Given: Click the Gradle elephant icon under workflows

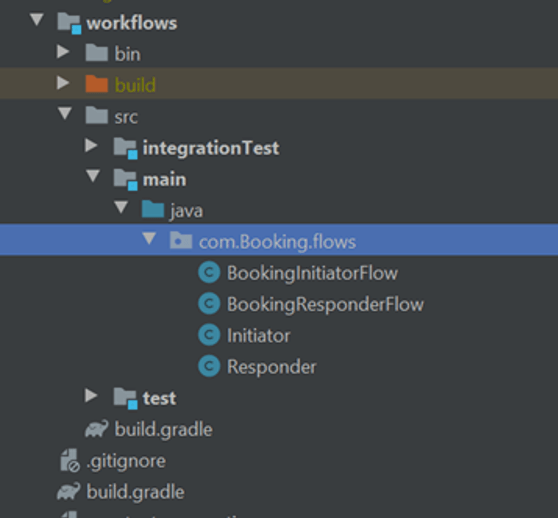Looking at the screenshot, I should pos(96,429).
